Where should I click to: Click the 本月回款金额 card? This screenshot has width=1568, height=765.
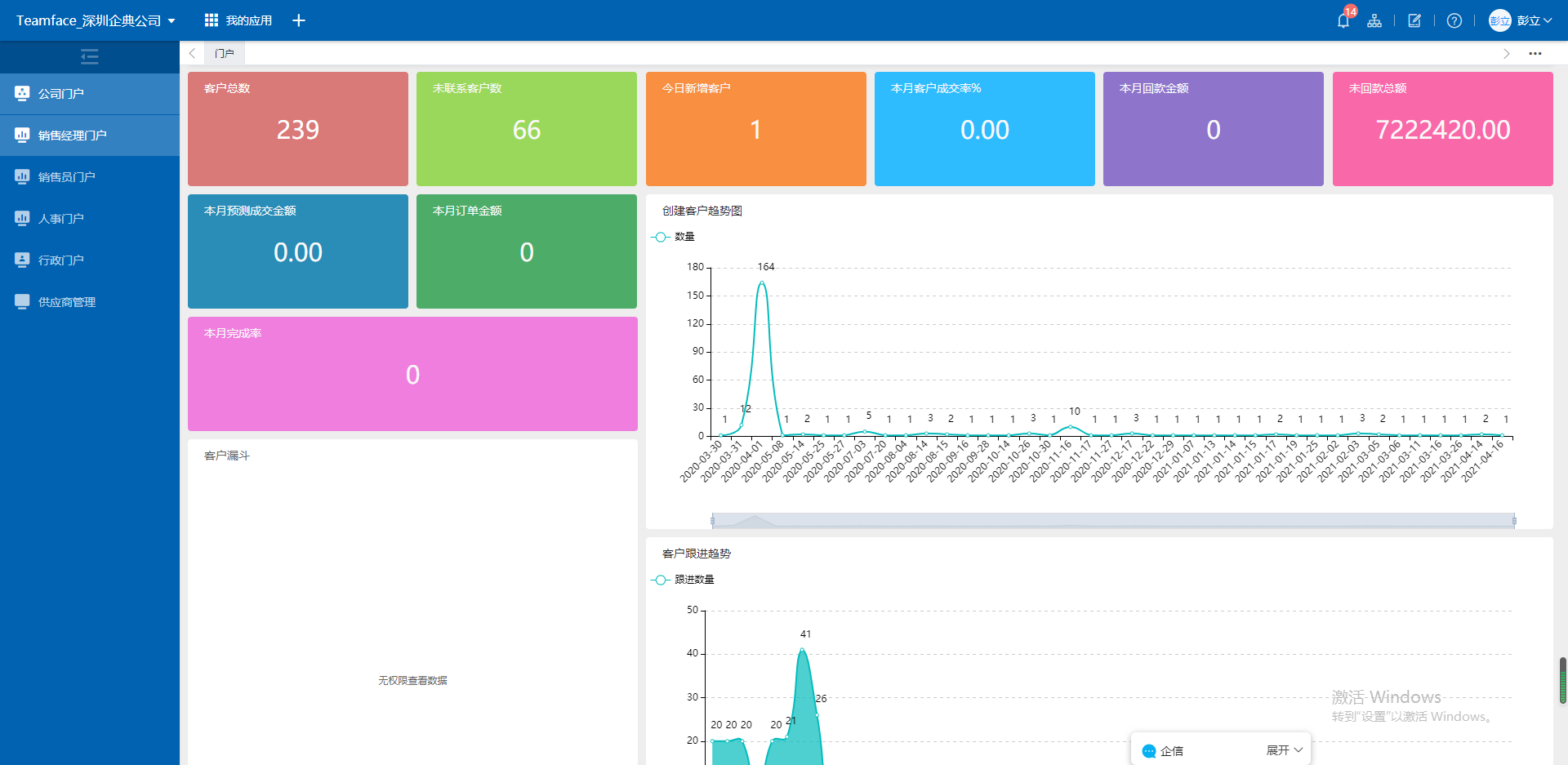click(1214, 129)
